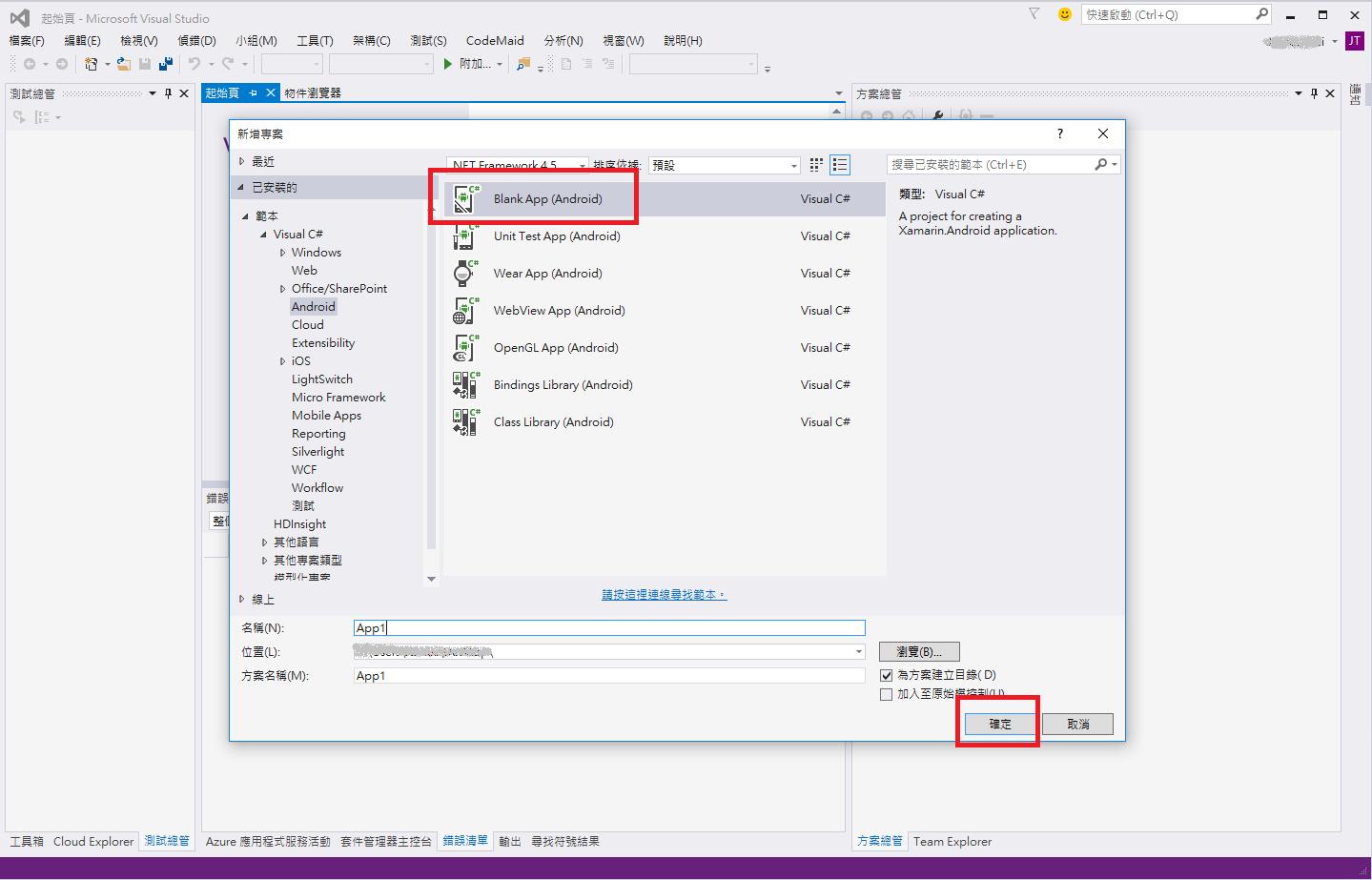This screenshot has width=1372, height=880.
Task: Switch to the 輸出 tab
Action: coord(510,841)
